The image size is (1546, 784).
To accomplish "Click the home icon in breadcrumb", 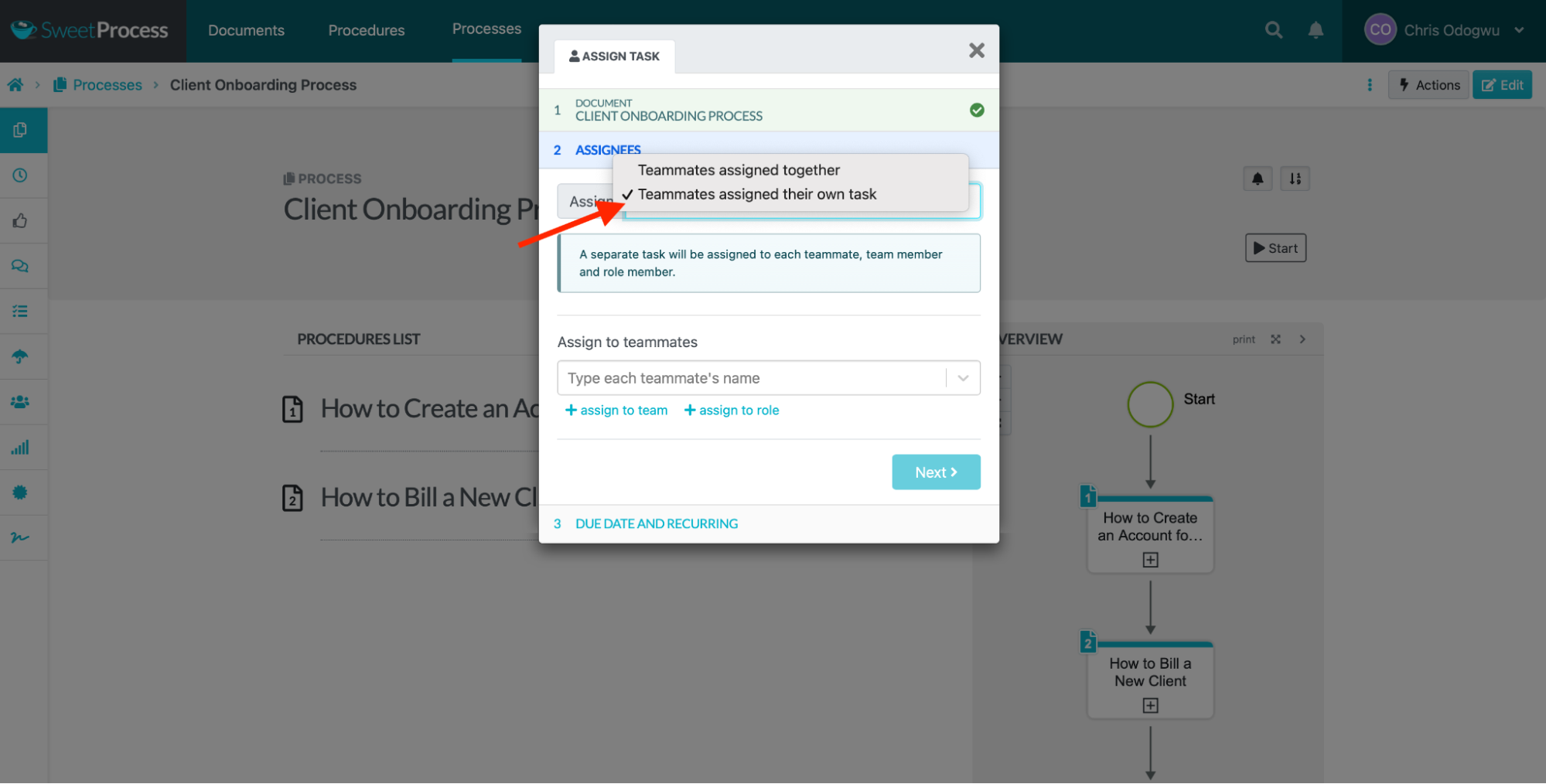I will point(15,85).
